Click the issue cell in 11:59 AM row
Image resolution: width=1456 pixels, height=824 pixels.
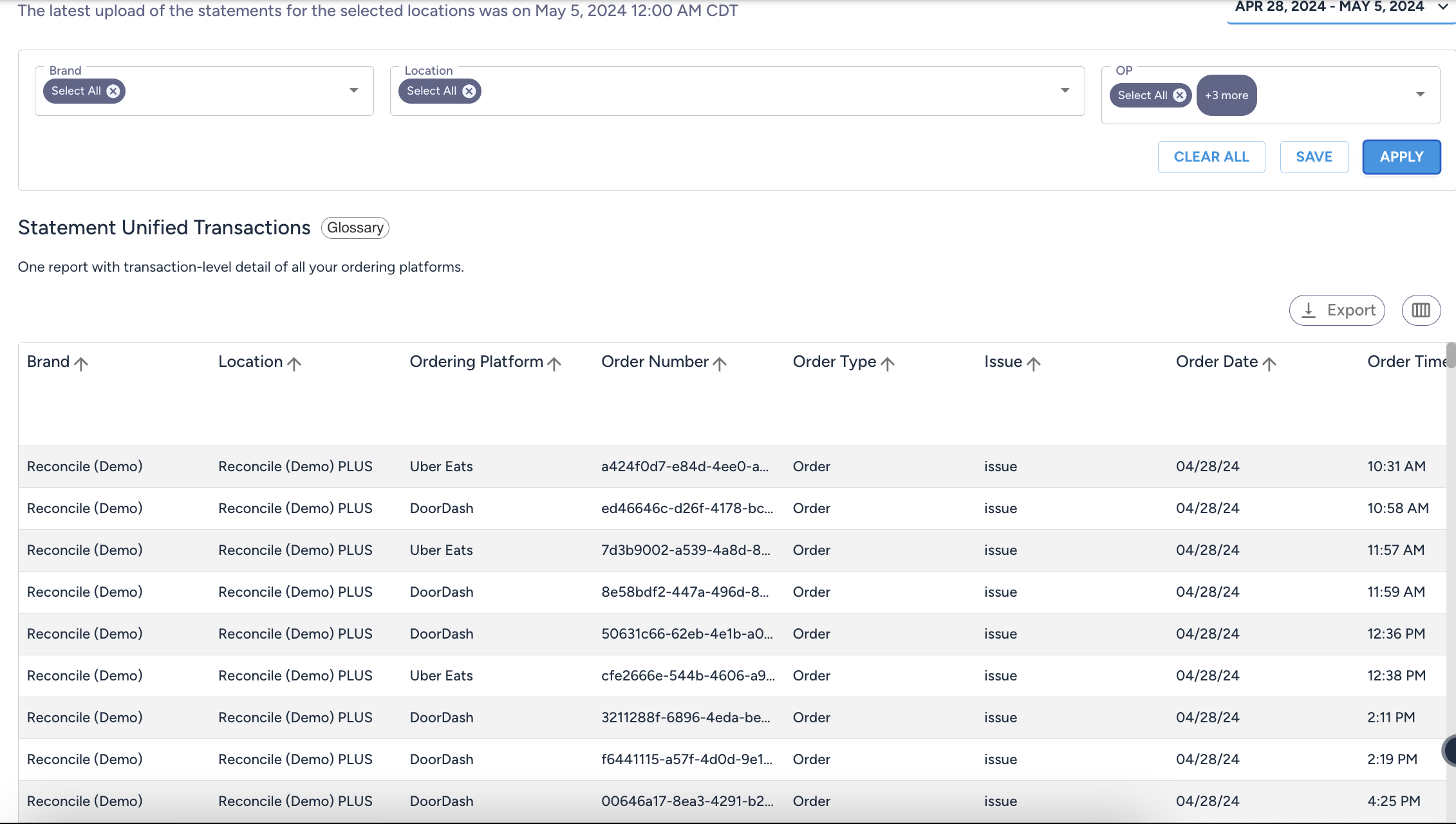coord(1000,592)
